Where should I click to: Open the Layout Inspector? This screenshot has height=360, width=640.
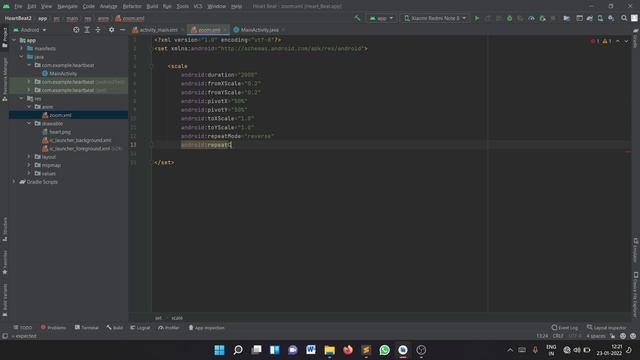coord(607,328)
